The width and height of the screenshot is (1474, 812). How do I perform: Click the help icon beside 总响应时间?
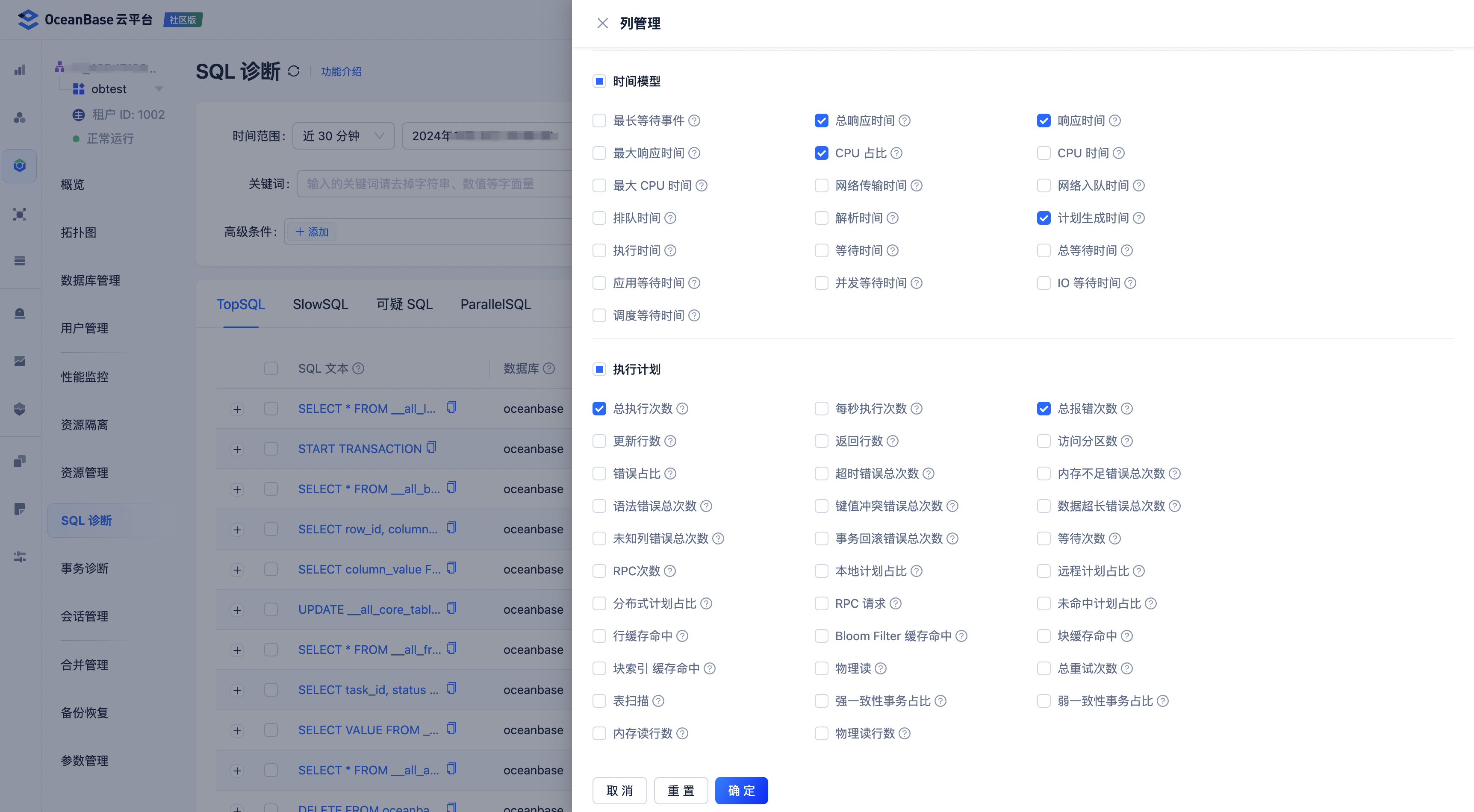point(905,121)
